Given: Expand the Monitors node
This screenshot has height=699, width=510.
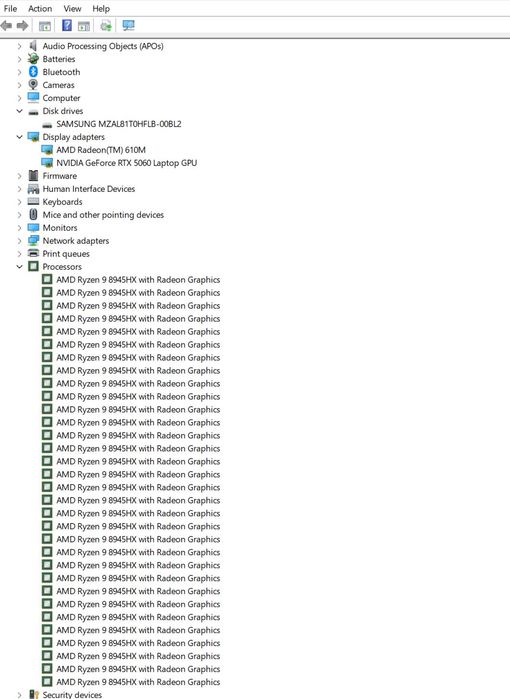Looking at the screenshot, I should tap(19, 228).
